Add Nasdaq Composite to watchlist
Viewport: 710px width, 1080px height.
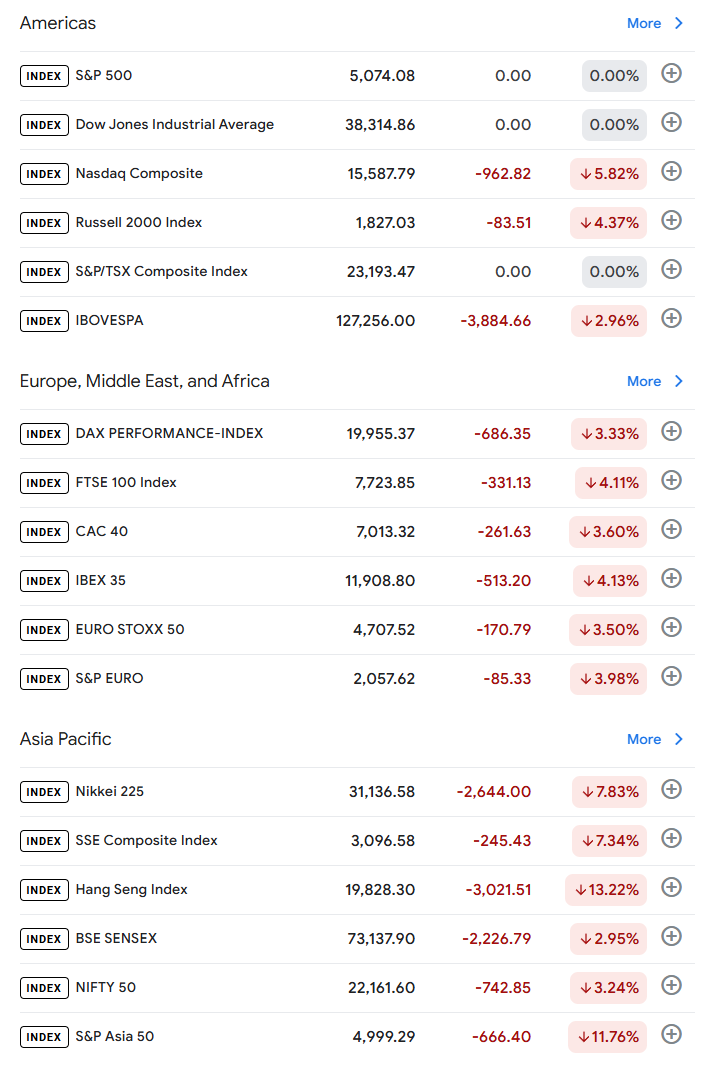[x=671, y=171]
